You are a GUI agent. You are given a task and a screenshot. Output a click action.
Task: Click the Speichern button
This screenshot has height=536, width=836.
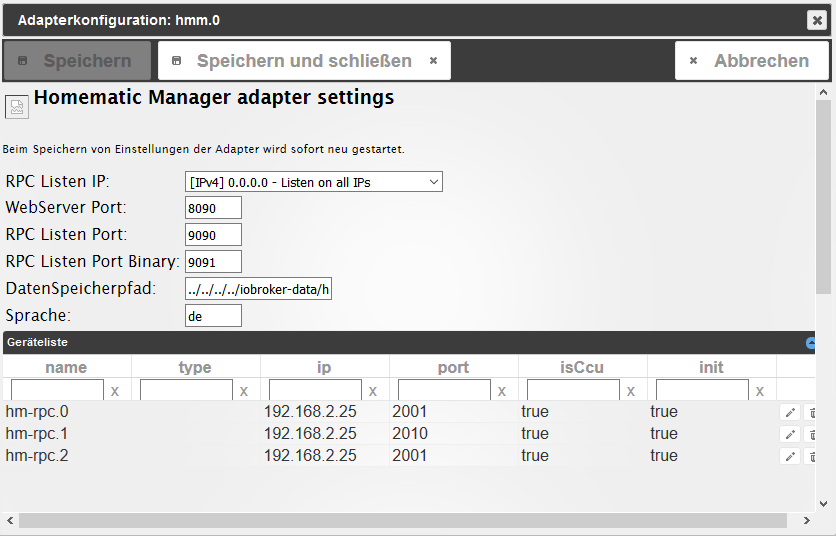[77, 61]
